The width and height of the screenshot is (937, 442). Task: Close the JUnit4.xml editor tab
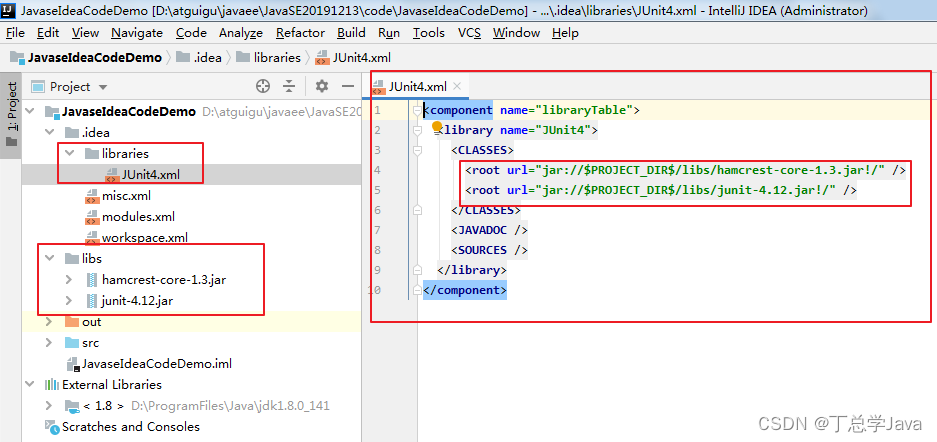457,87
